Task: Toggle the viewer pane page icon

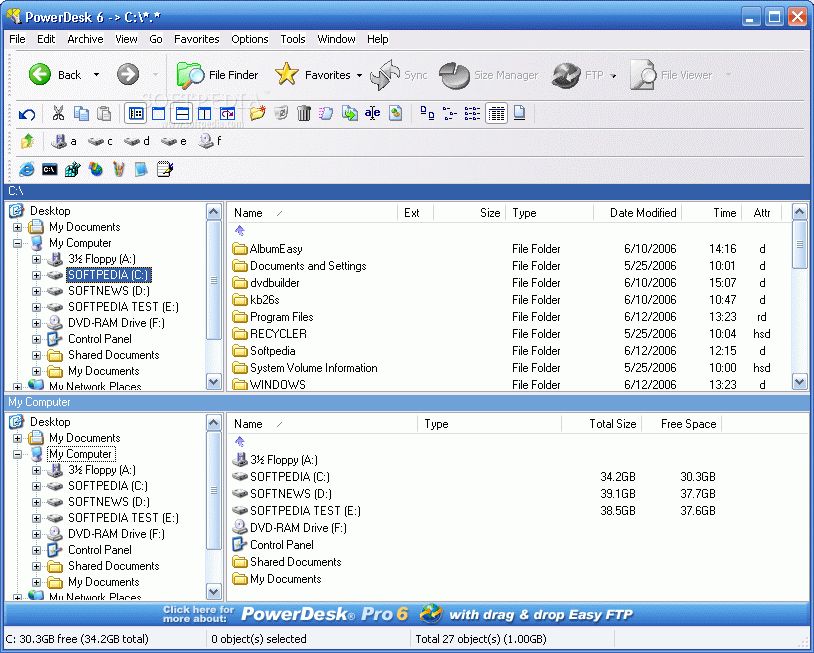Action: pyautogui.click(x=519, y=113)
